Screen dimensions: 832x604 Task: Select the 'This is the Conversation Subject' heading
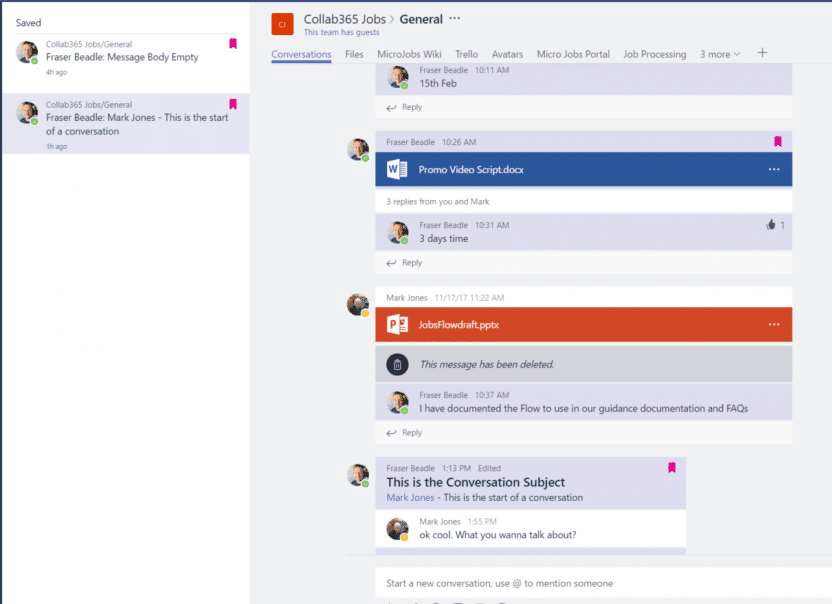(475, 482)
